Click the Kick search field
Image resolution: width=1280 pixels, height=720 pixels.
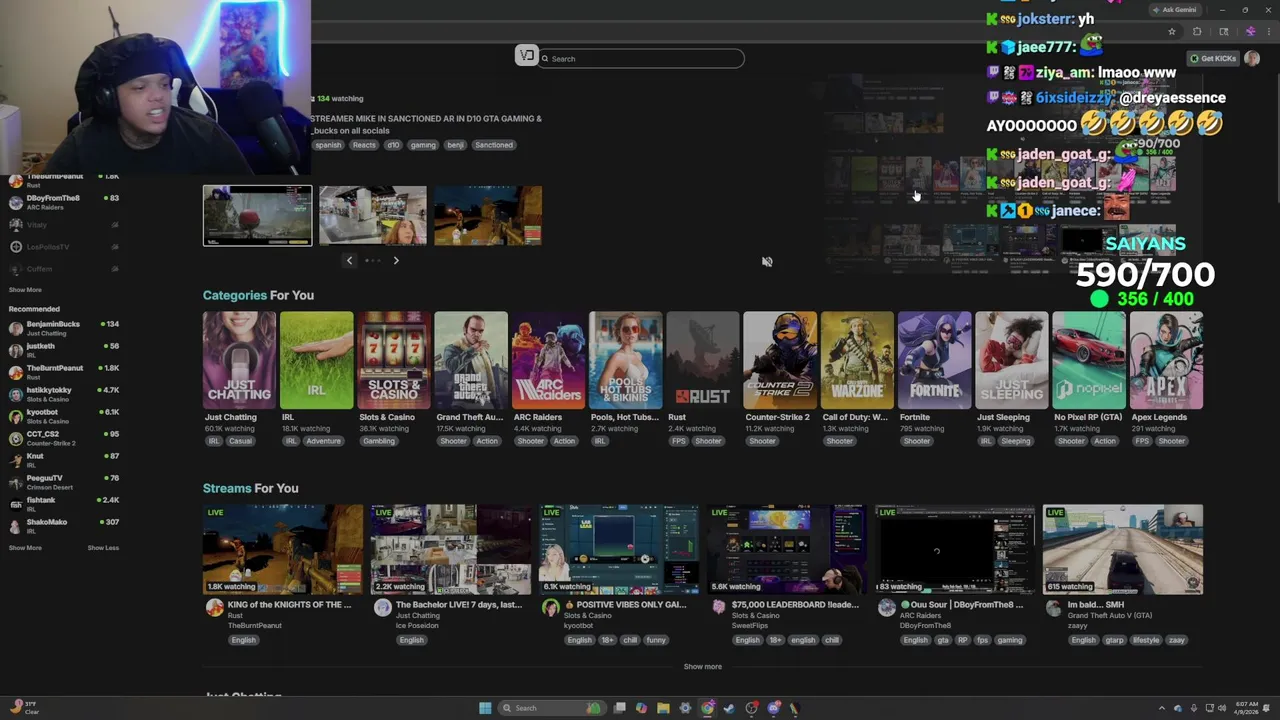[640, 58]
